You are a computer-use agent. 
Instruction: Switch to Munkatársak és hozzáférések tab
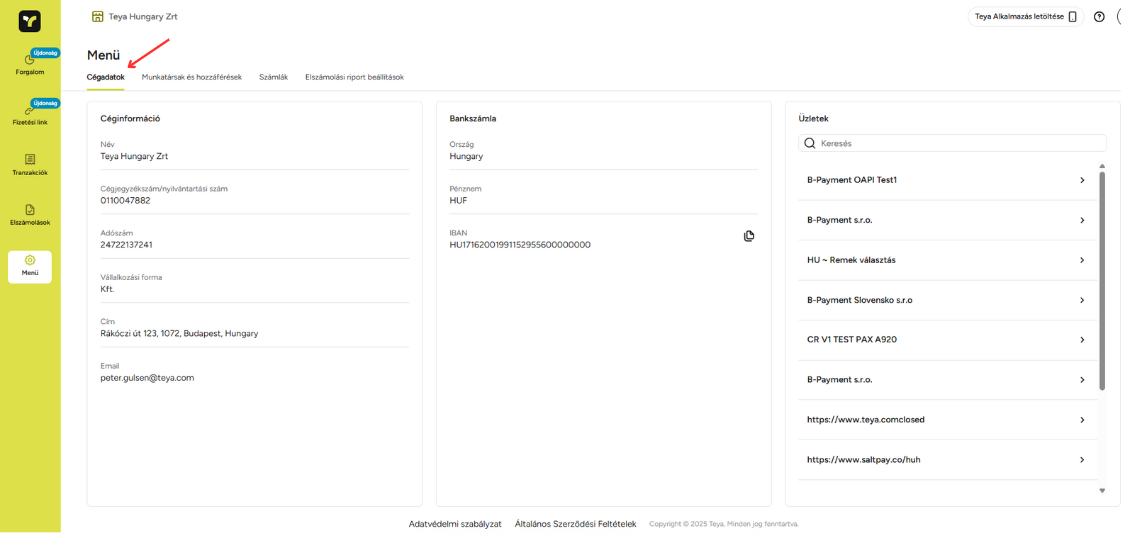(192, 77)
